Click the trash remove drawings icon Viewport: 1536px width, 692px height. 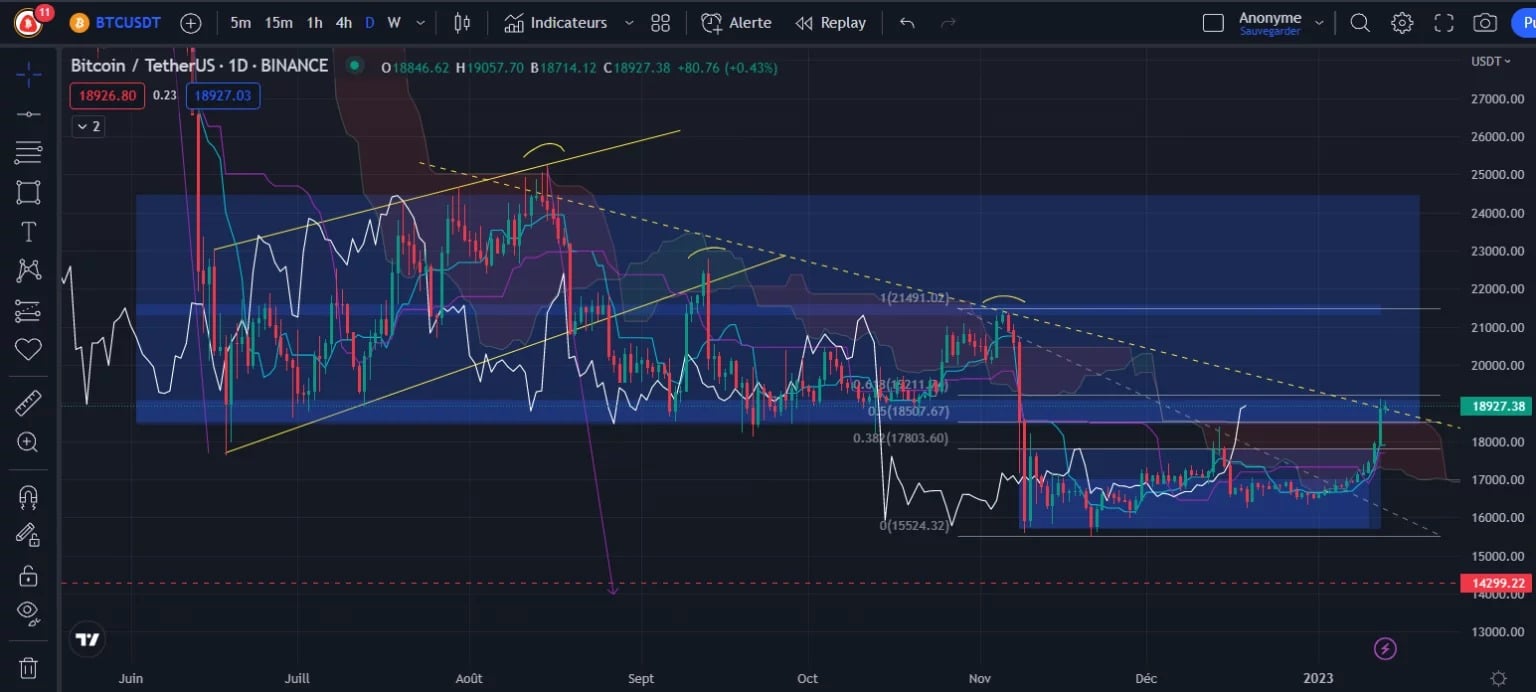click(28, 667)
